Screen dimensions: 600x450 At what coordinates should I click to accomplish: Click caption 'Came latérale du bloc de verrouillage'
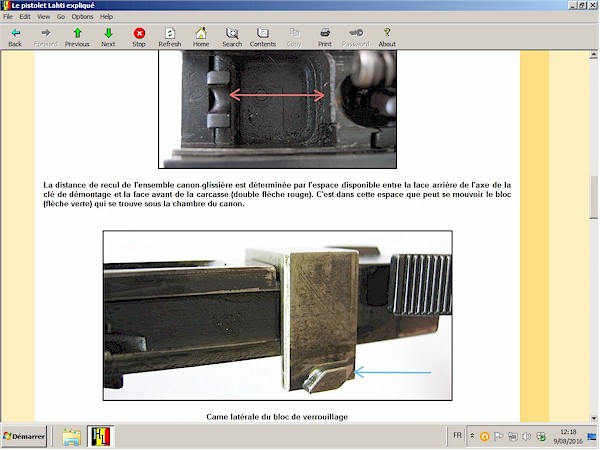[x=277, y=417]
